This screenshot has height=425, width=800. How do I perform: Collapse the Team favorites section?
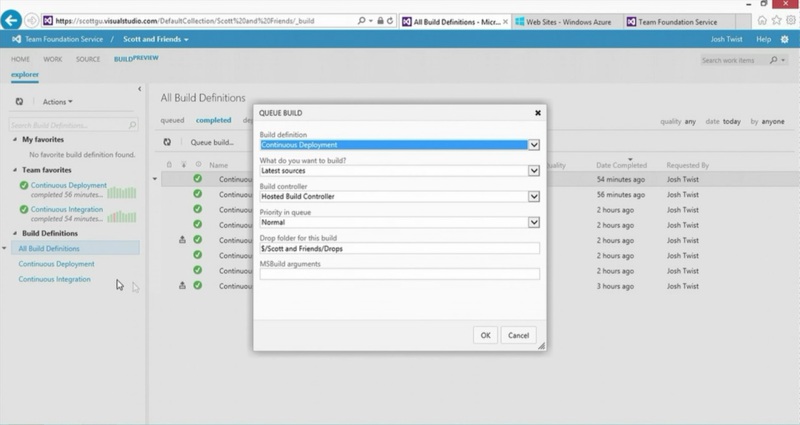point(15,170)
